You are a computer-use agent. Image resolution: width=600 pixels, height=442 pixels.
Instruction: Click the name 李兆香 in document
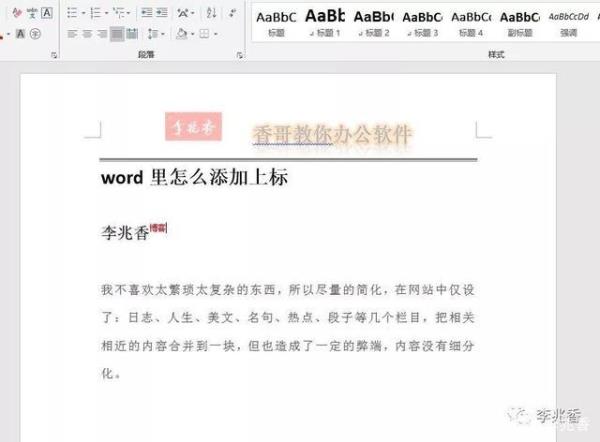click(125, 233)
